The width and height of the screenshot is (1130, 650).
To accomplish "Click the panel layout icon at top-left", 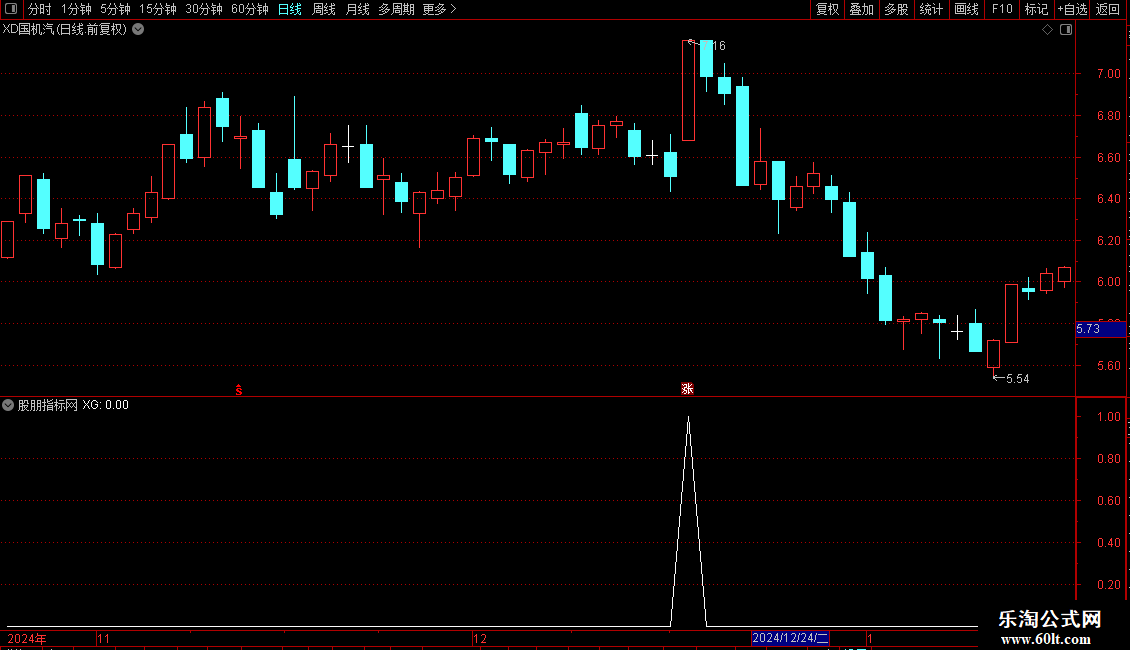I will [11, 9].
